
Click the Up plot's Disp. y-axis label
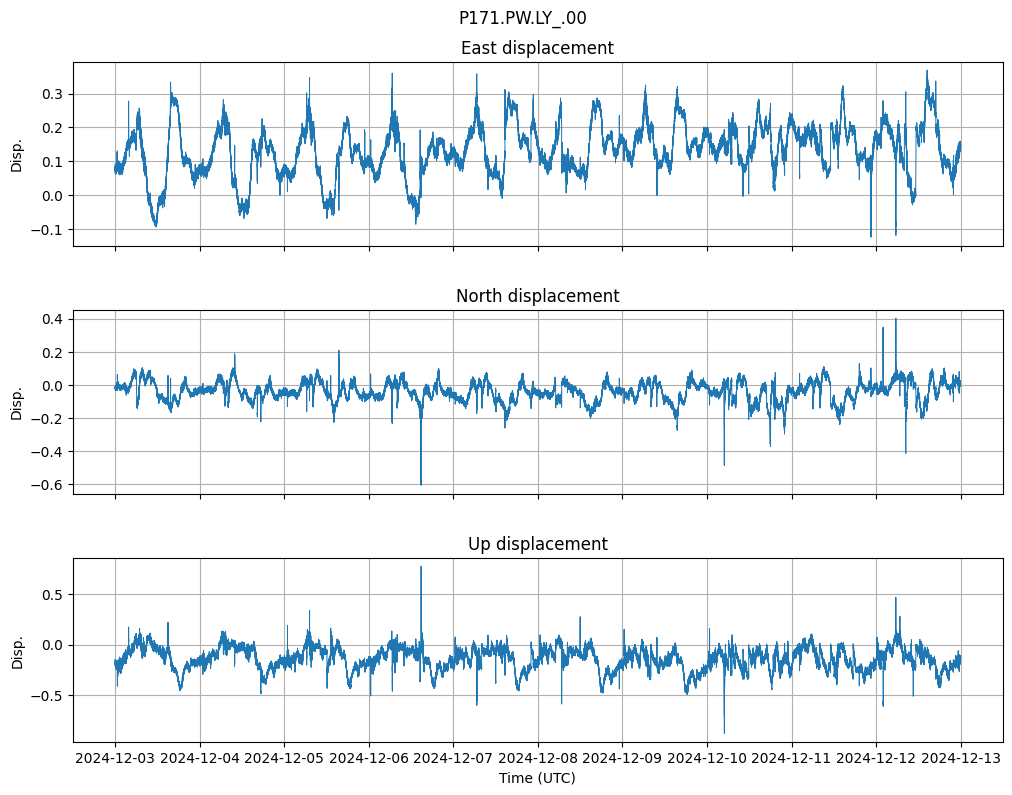(16, 650)
